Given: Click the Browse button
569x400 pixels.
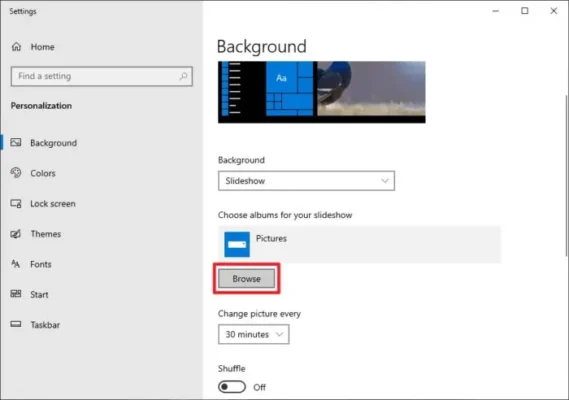Looking at the screenshot, I should point(247,278).
